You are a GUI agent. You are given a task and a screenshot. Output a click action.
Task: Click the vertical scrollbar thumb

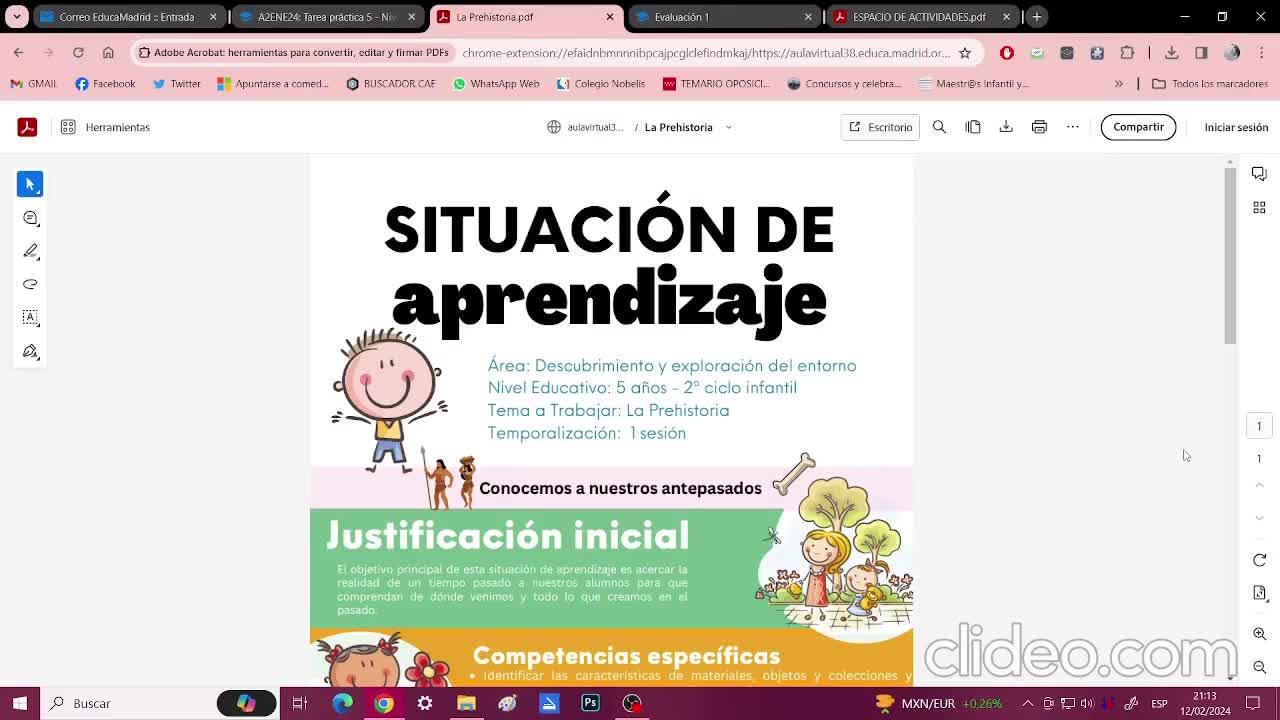tap(1230, 256)
